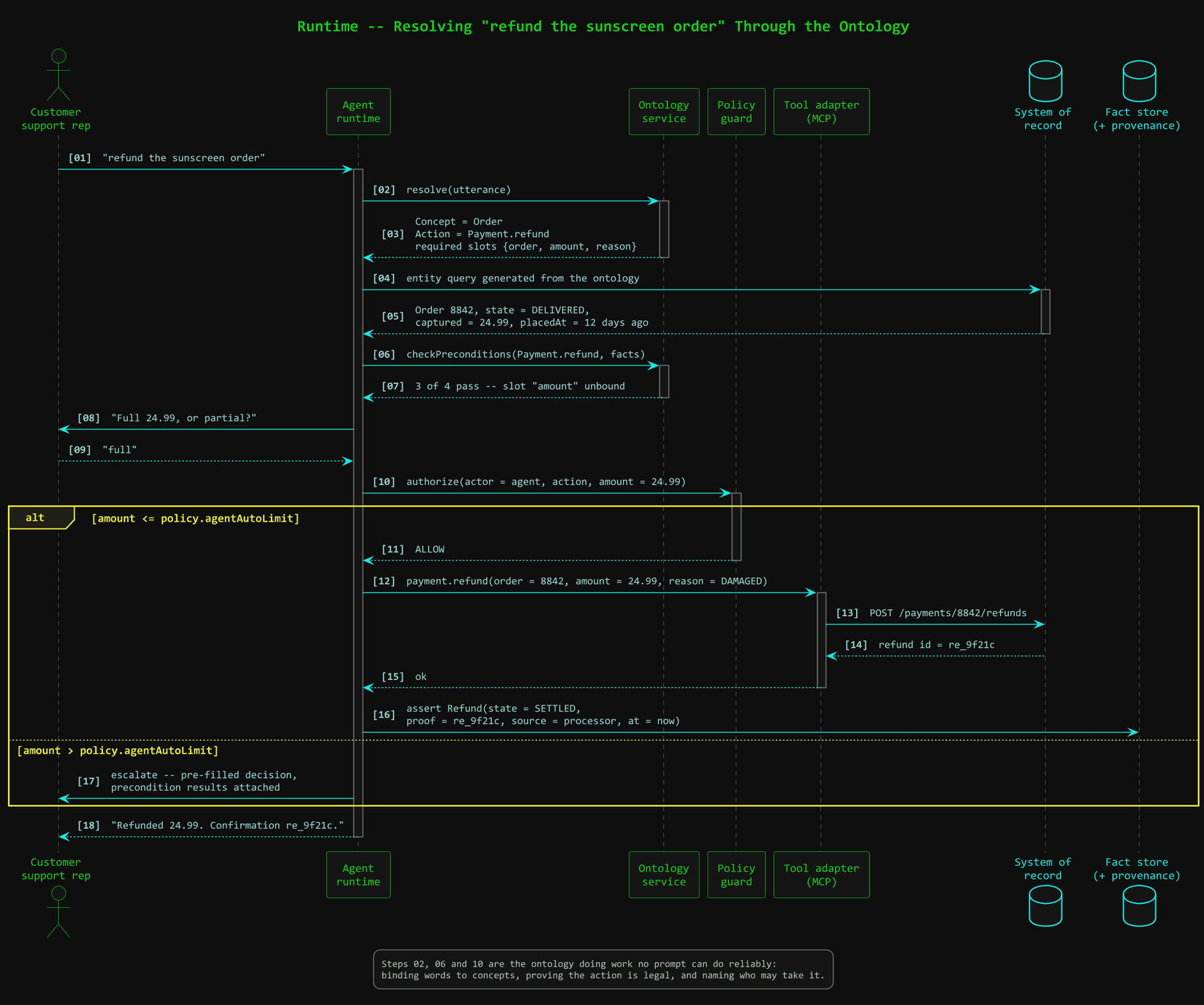This screenshot has height=1005, width=1204.
Task: Click the top Ontology service participant box
Action: pos(664,112)
